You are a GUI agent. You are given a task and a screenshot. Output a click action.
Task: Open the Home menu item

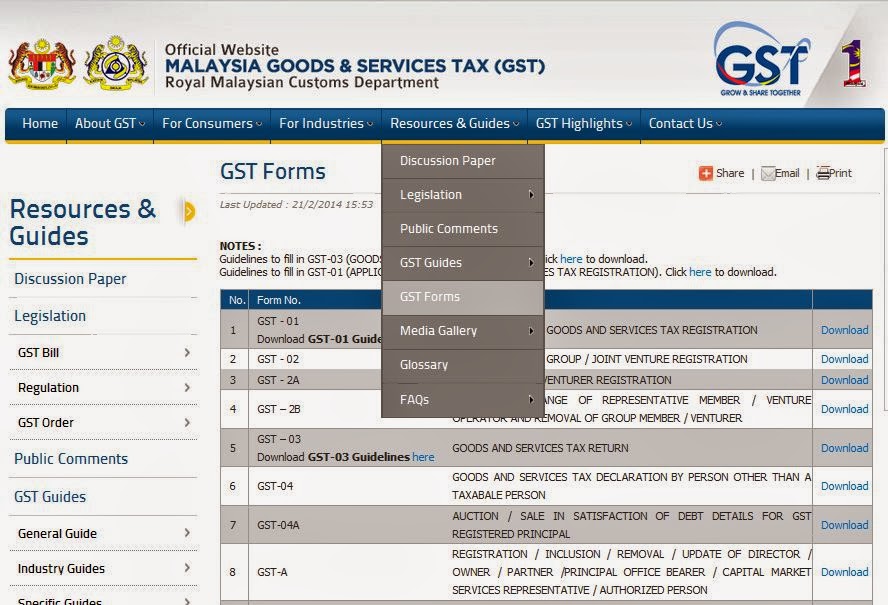pyautogui.click(x=40, y=123)
